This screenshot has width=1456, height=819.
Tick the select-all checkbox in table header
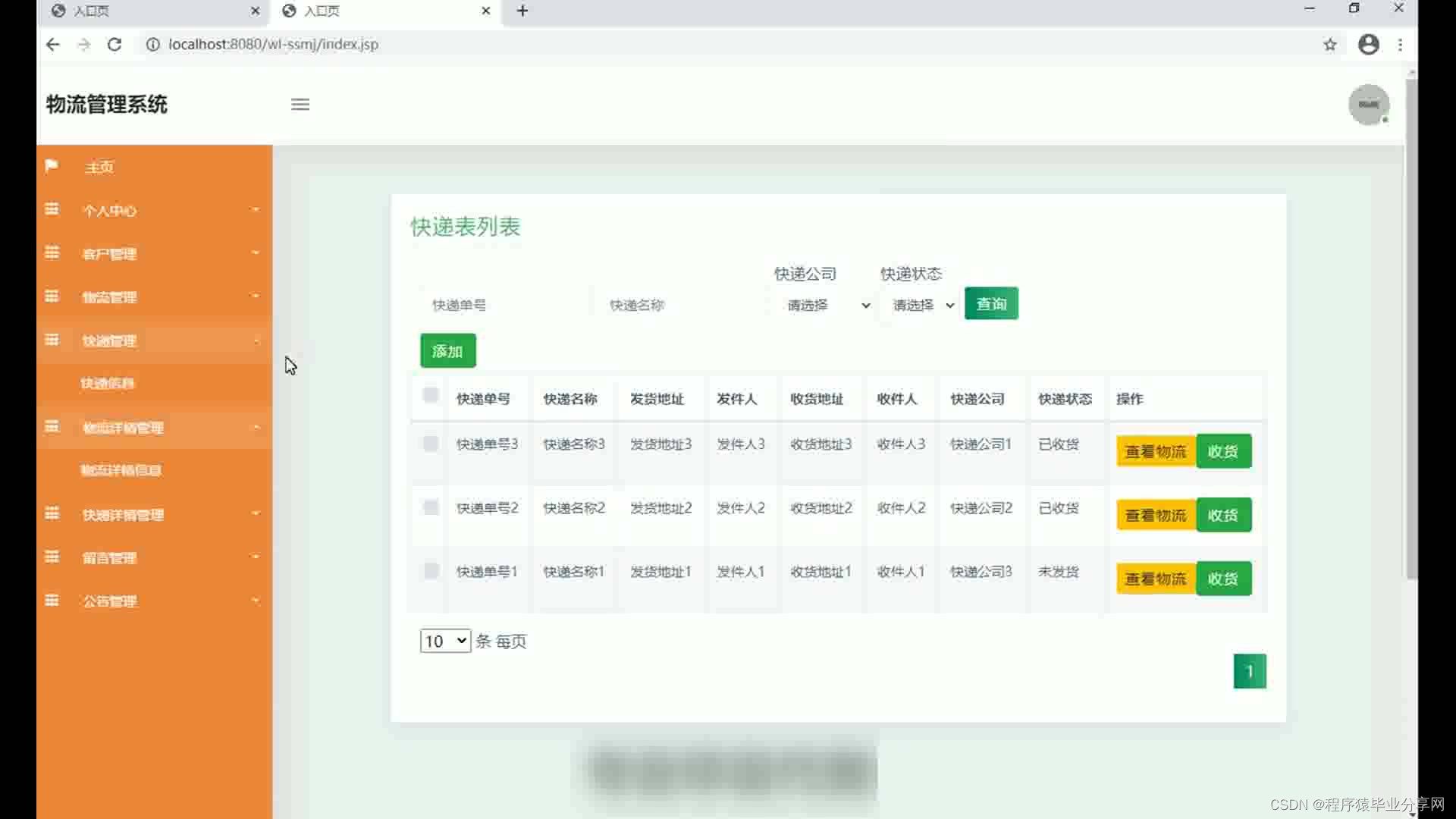430,395
